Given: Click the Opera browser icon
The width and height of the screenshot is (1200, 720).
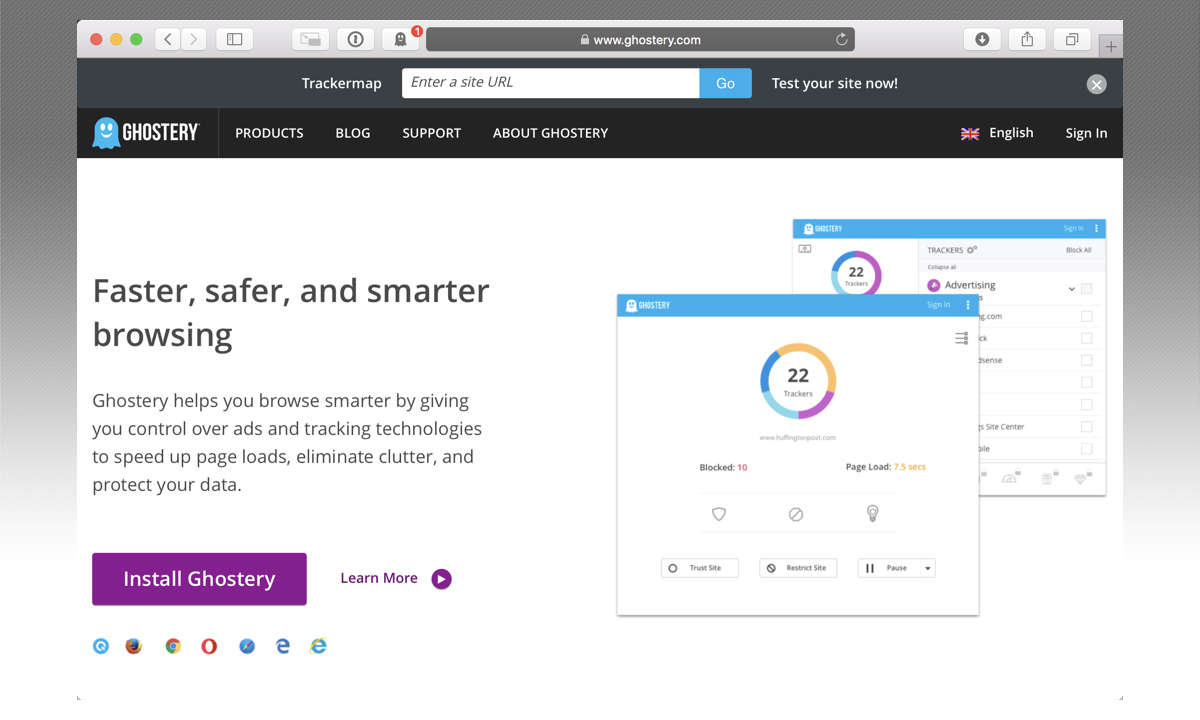Looking at the screenshot, I should (x=209, y=646).
